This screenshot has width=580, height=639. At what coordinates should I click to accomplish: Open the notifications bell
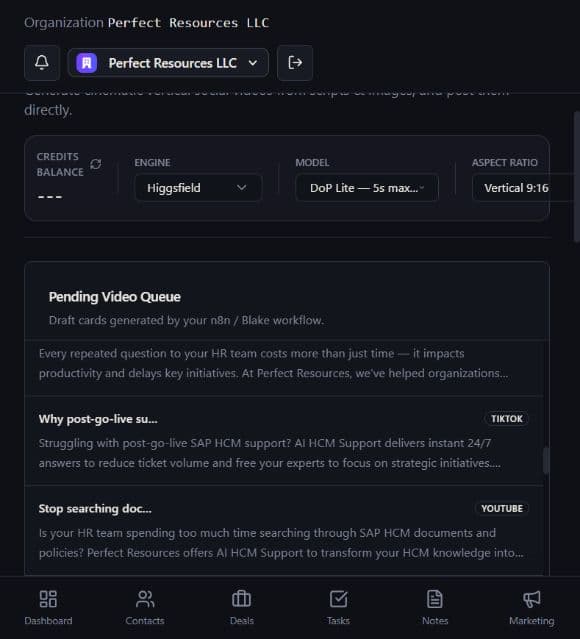tap(42, 63)
